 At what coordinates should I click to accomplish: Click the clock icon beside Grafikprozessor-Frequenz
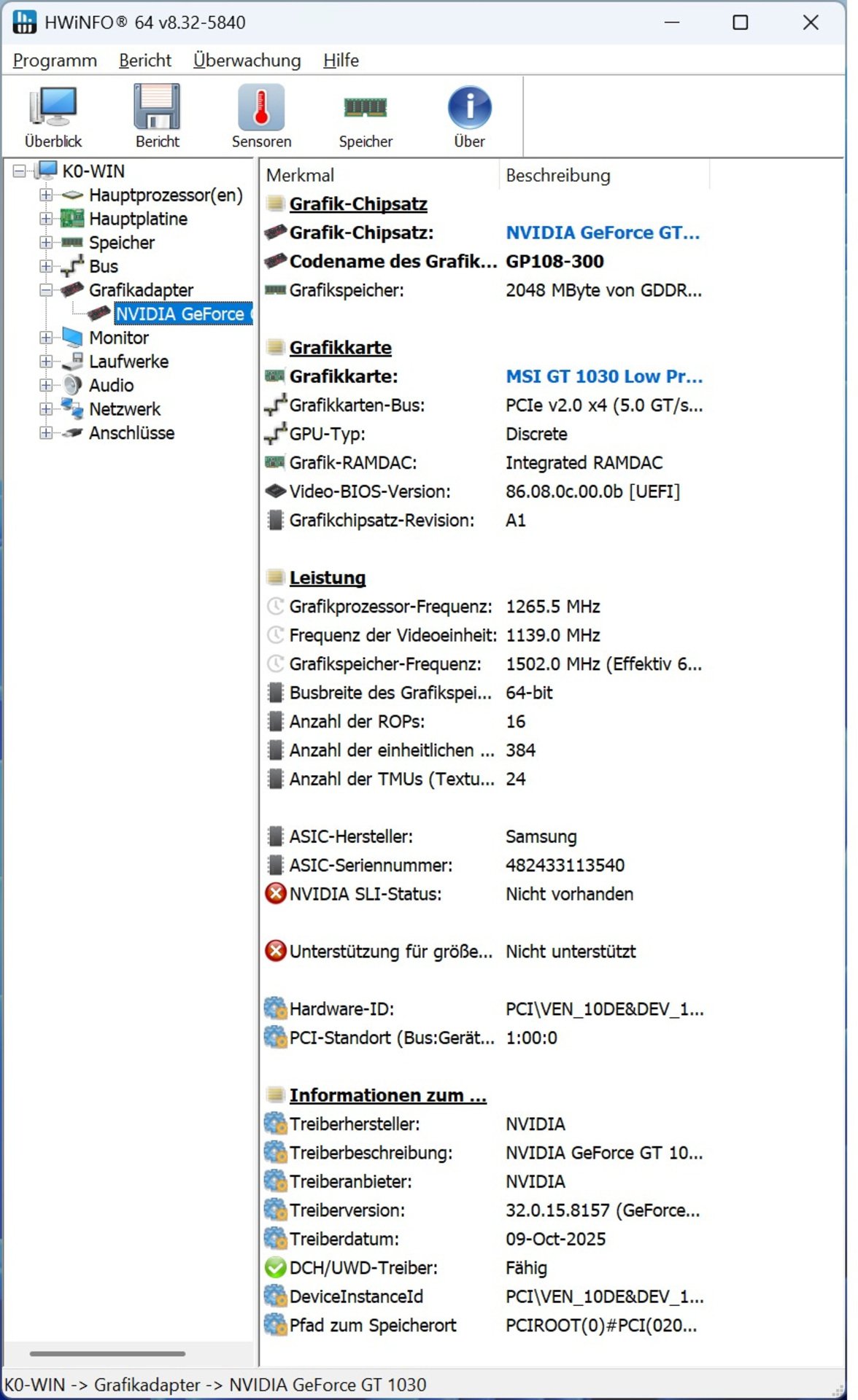pyautogui.click(x=275, y=606)
